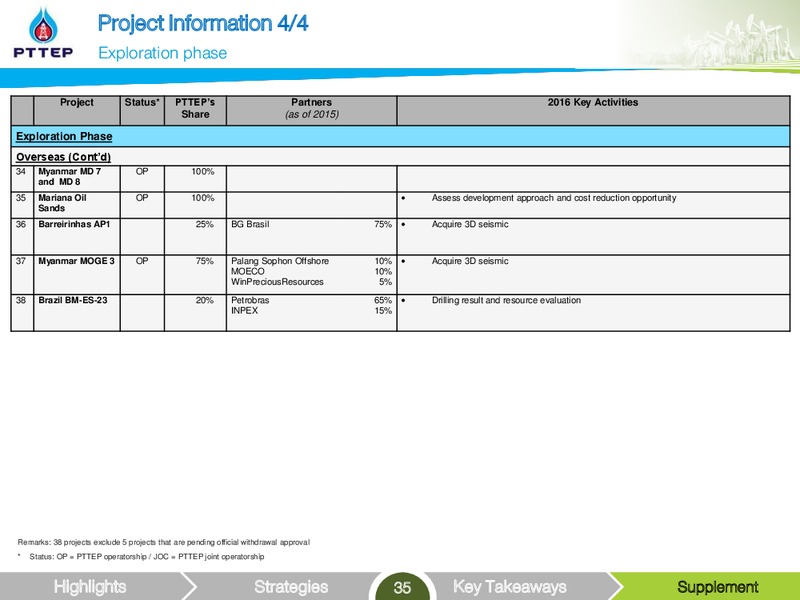
Task: Select the 'Exploration Phase' section row
Action: (401, 136)
